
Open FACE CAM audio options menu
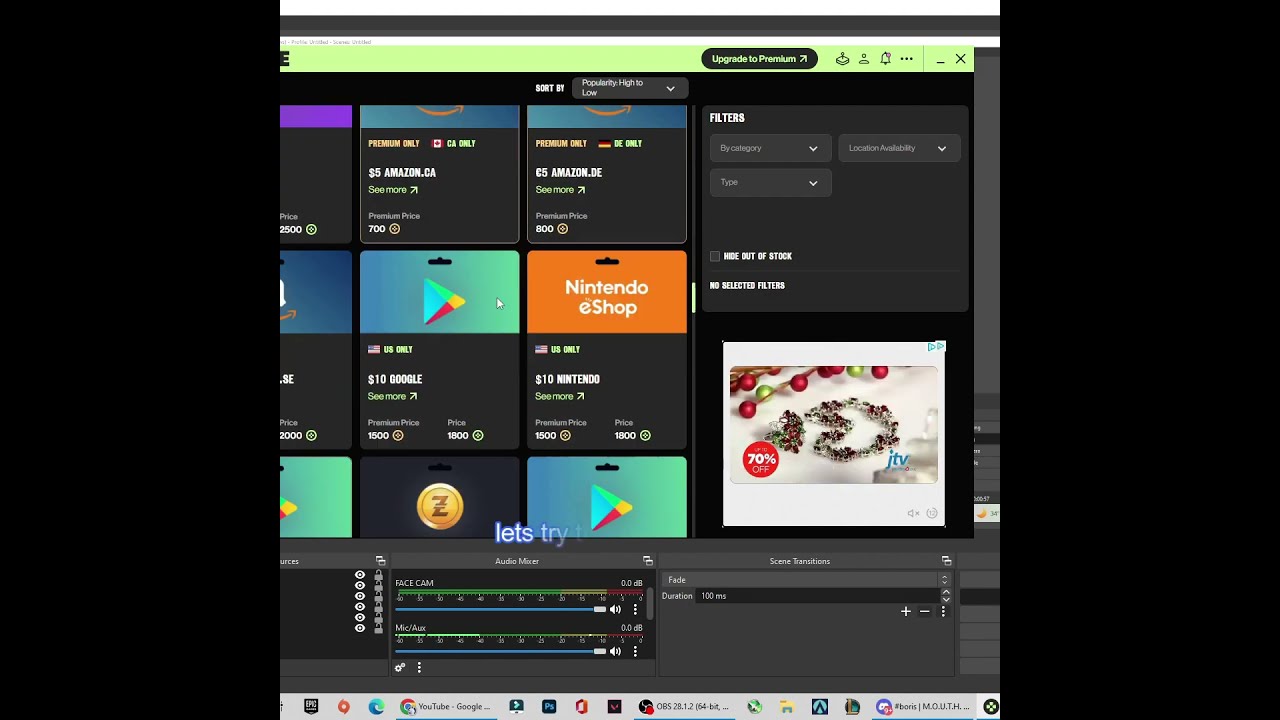coord(635,609)
